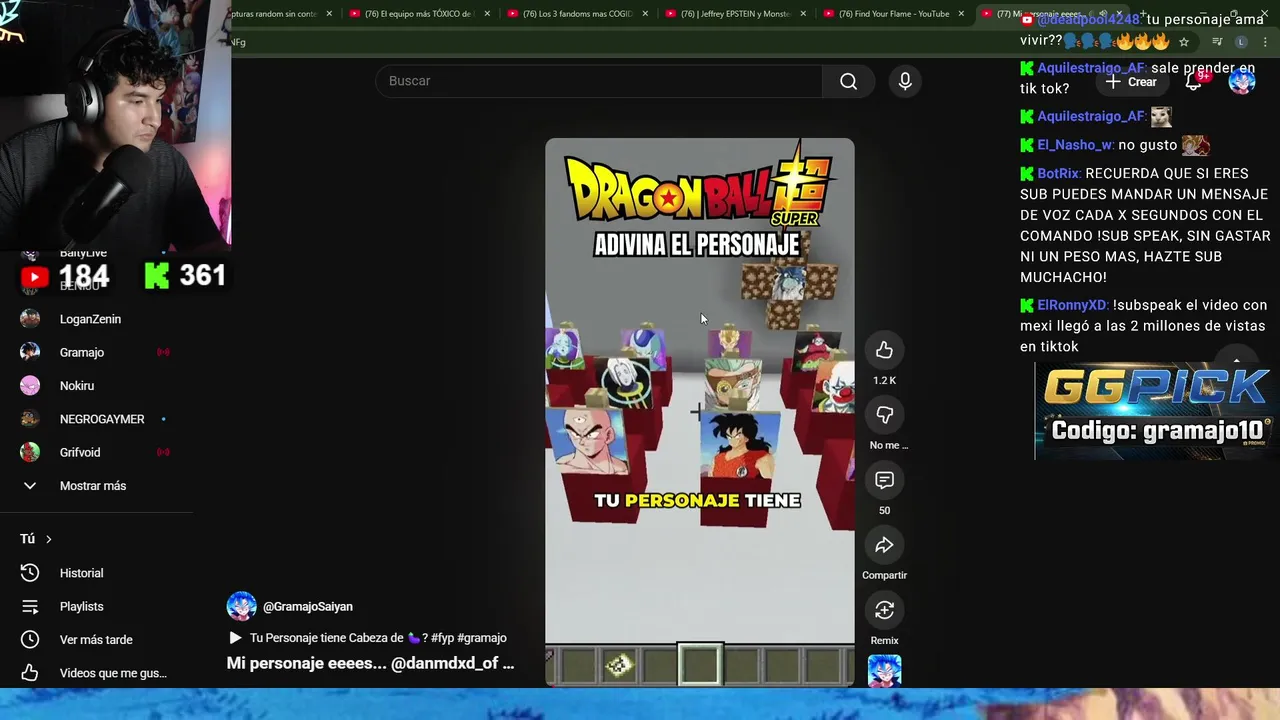The height and width of the screenshot is (720, 1280).
Task: Click the video title 'Mi personaje eeees...'
Action: click(370, 663)
